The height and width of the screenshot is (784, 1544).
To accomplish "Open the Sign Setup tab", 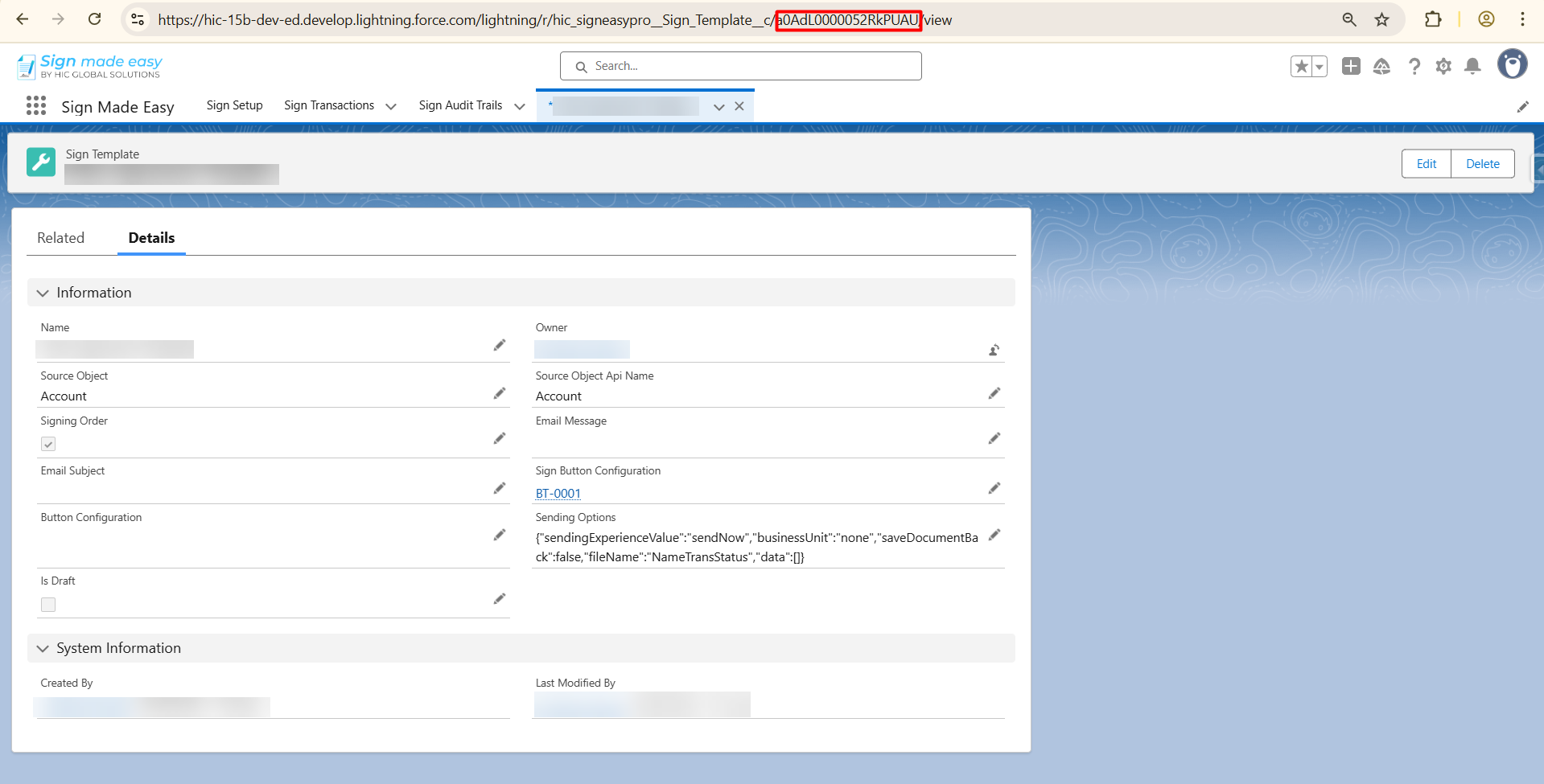I will tap(234, 105).
